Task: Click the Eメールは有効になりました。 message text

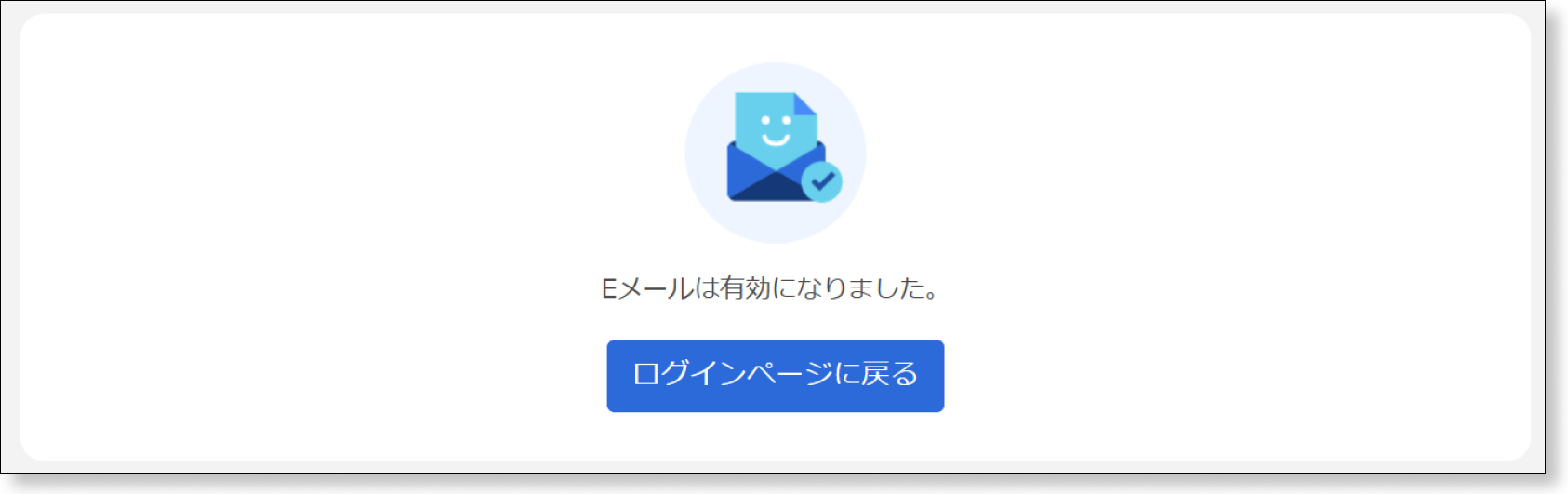Action: [771, 288]
